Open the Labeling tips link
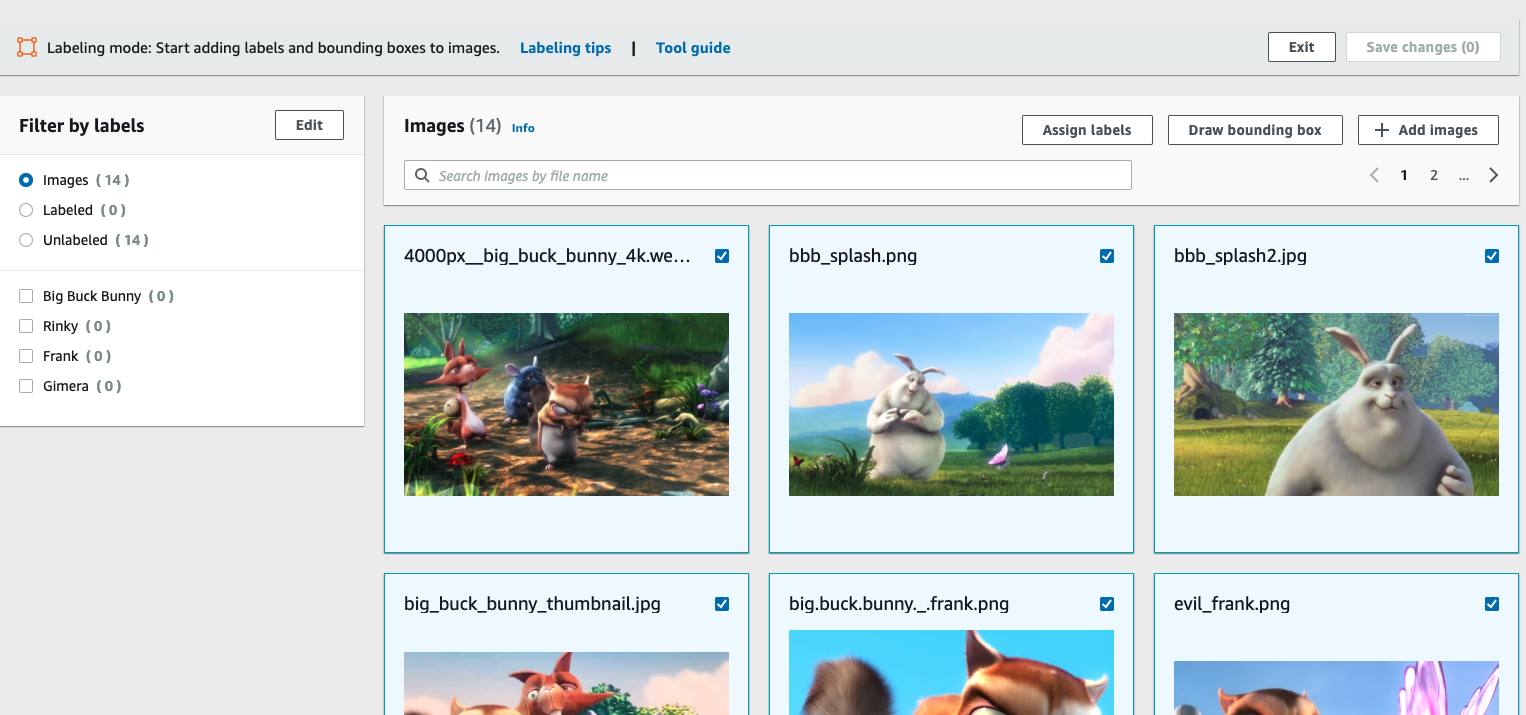The height and width of the screenshot is (715, 1526). click(565, 48)
